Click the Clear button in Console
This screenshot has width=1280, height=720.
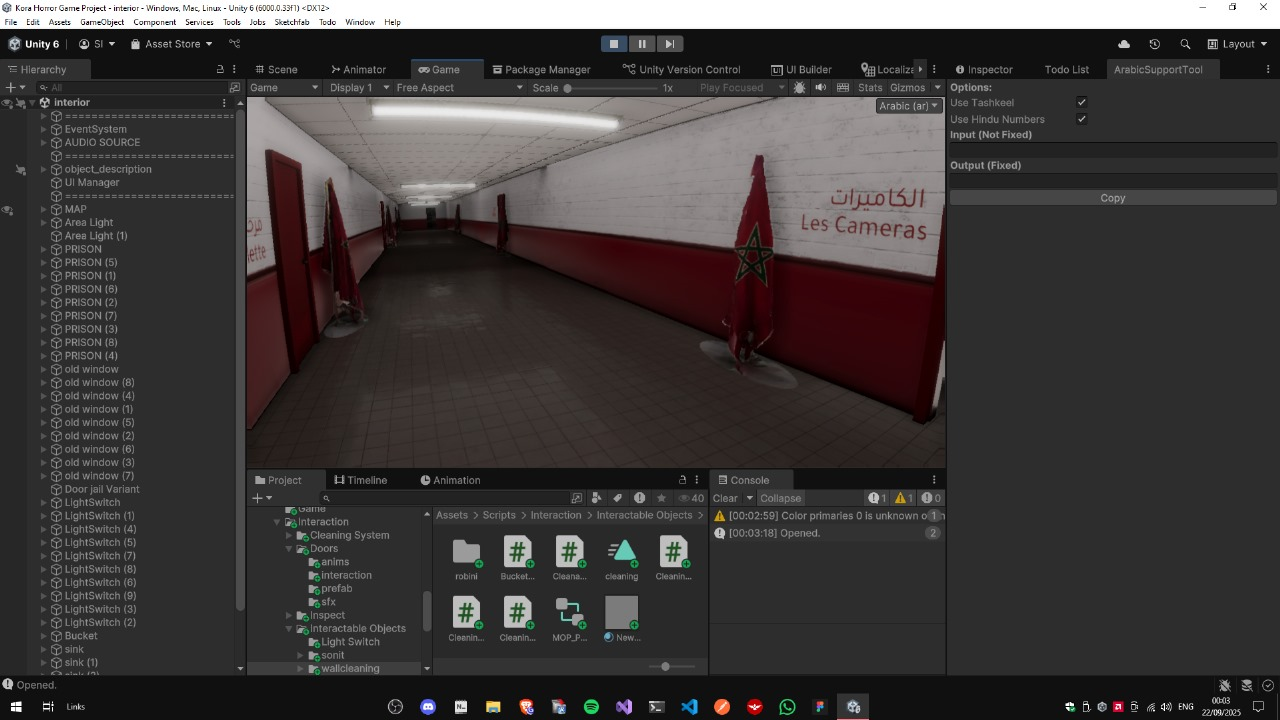click(x=725, y=498)
